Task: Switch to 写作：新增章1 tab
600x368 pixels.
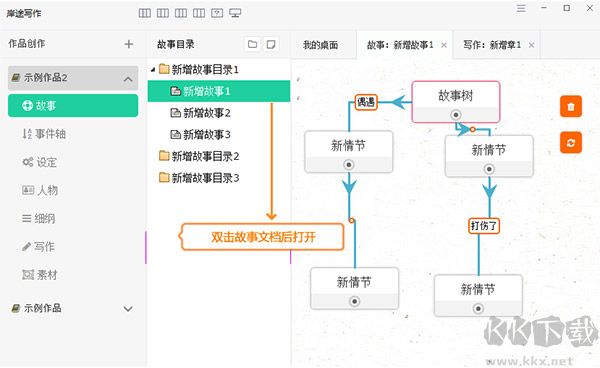Action: click(492, 45)
